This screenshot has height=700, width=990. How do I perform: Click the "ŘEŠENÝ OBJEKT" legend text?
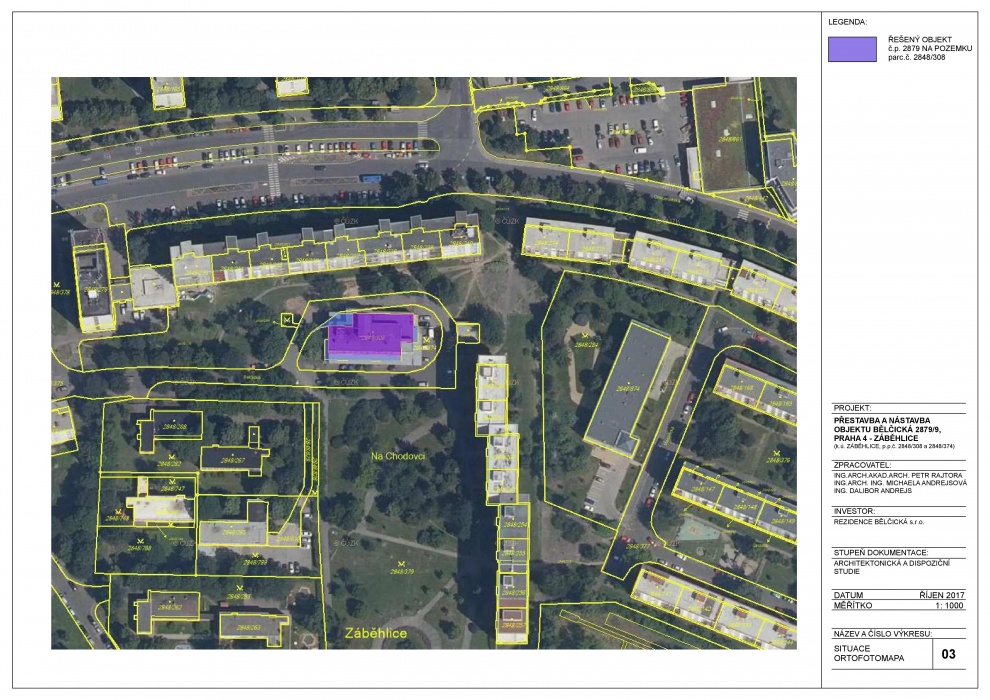[919, 39]
